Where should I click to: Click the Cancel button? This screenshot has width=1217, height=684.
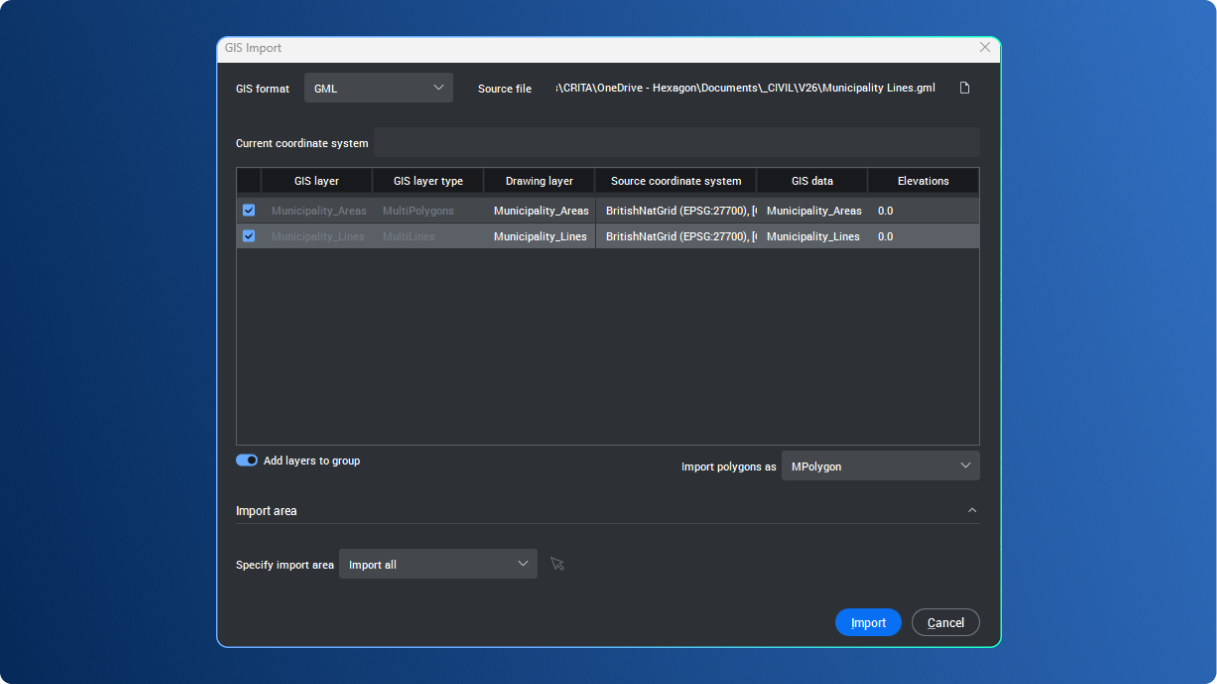pyautogui.click(x=944, y=622)
